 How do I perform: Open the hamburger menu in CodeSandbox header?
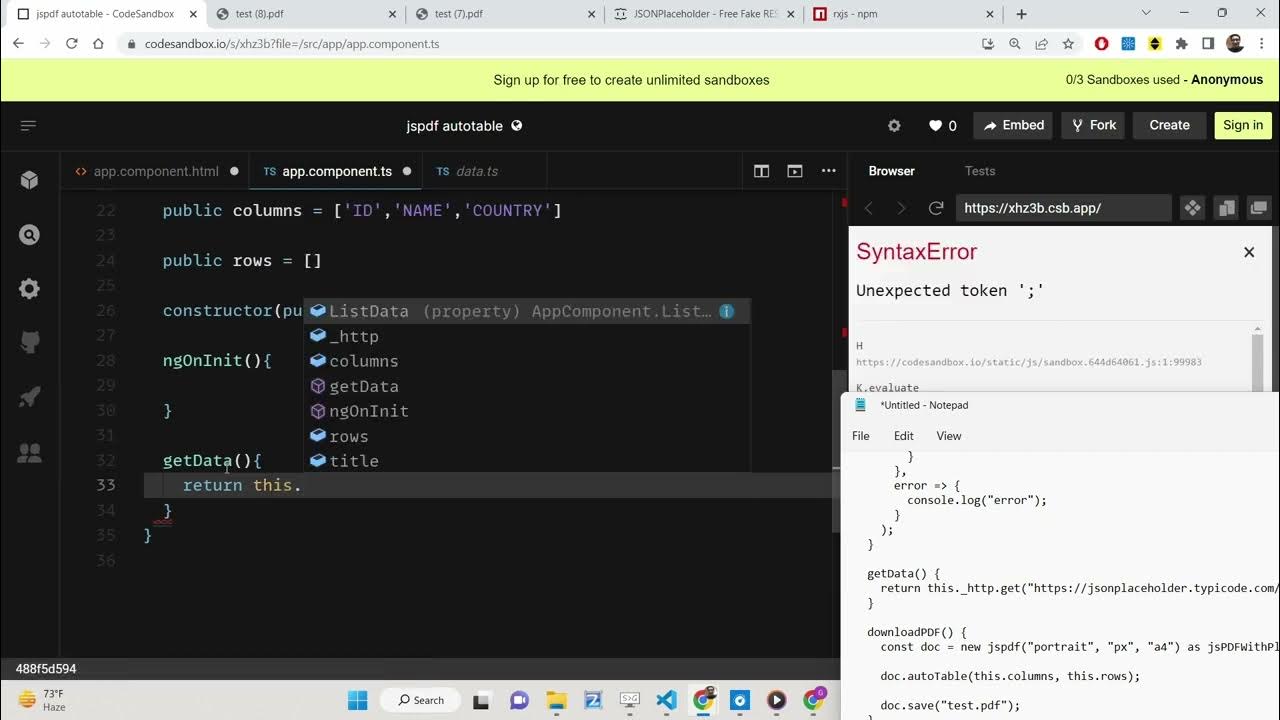[28, 126]
